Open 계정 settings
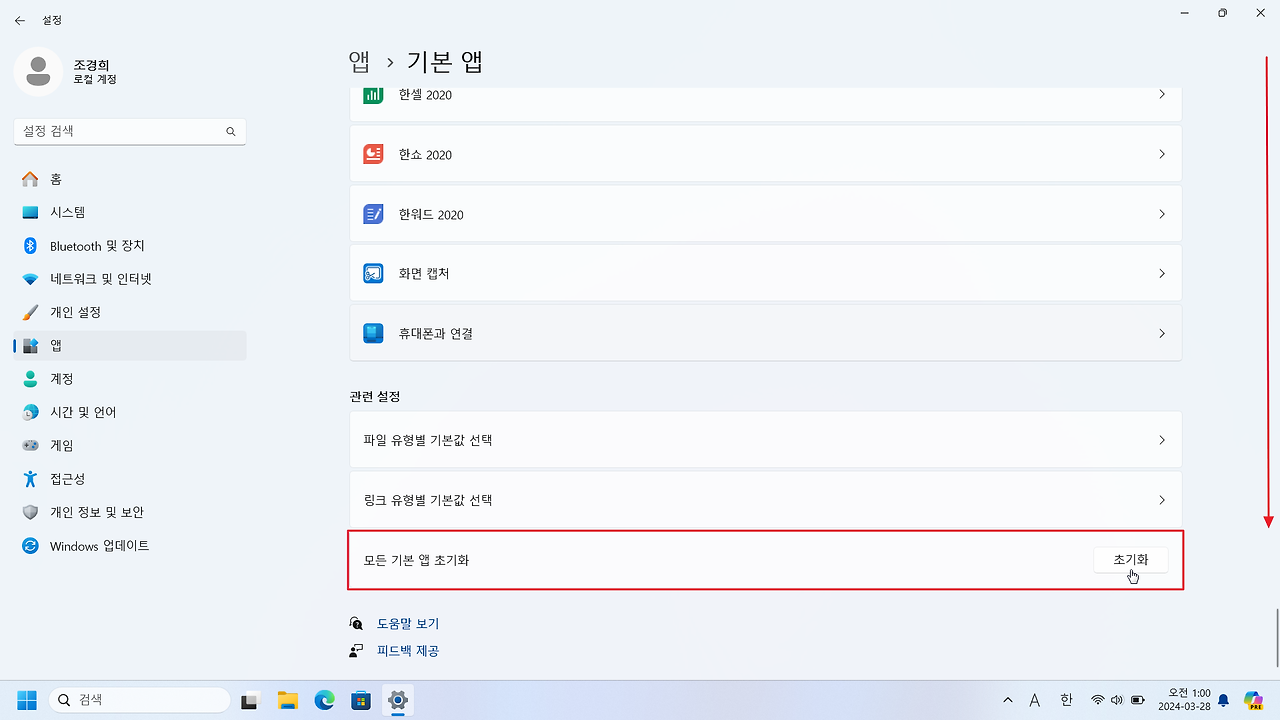Screen dimensions: 1280x720 pyautogui.click(x=130, y=379)
